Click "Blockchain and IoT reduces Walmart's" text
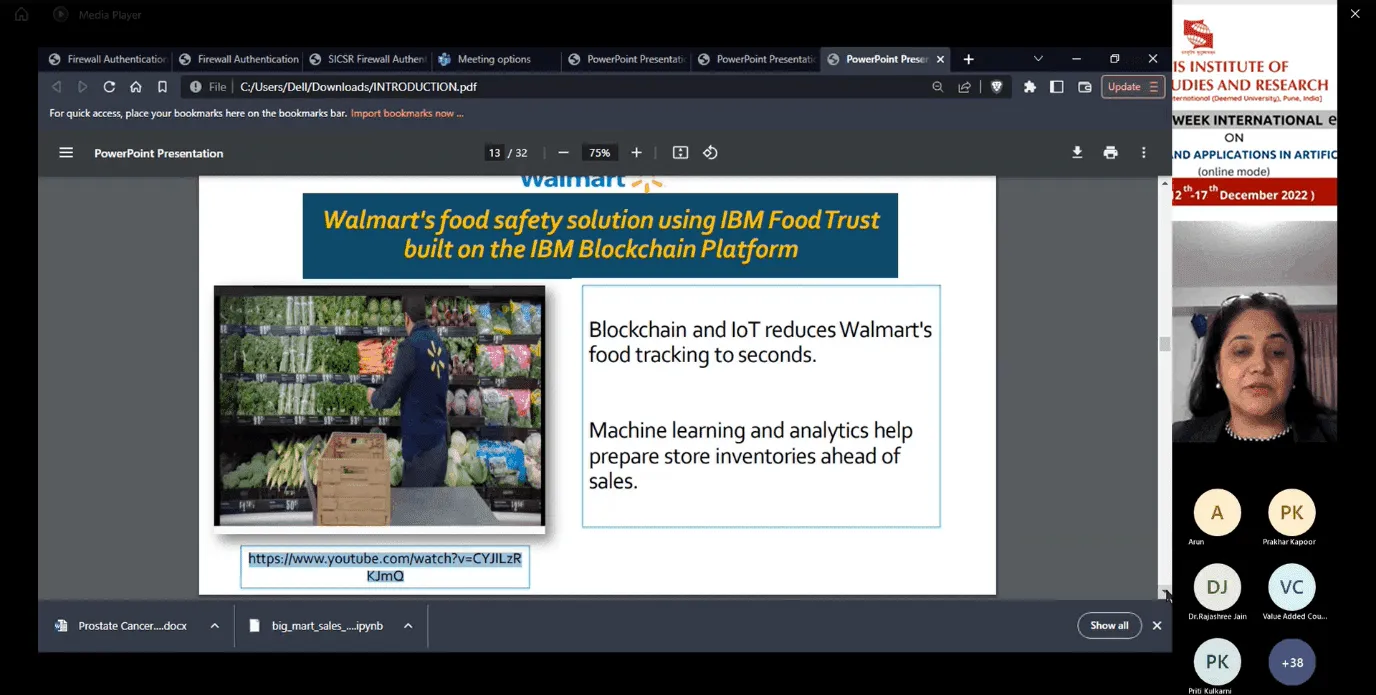The width and height of the screenshot is (1376, 695). click(760, 329)
